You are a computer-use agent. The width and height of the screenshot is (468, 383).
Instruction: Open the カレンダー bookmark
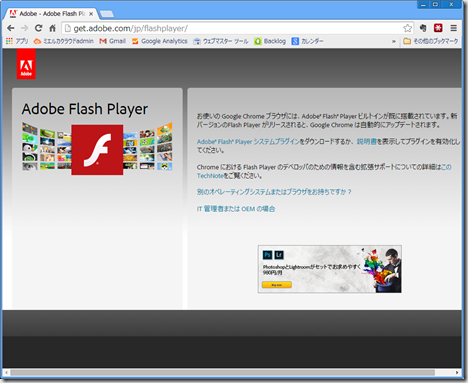click(307, 41)
